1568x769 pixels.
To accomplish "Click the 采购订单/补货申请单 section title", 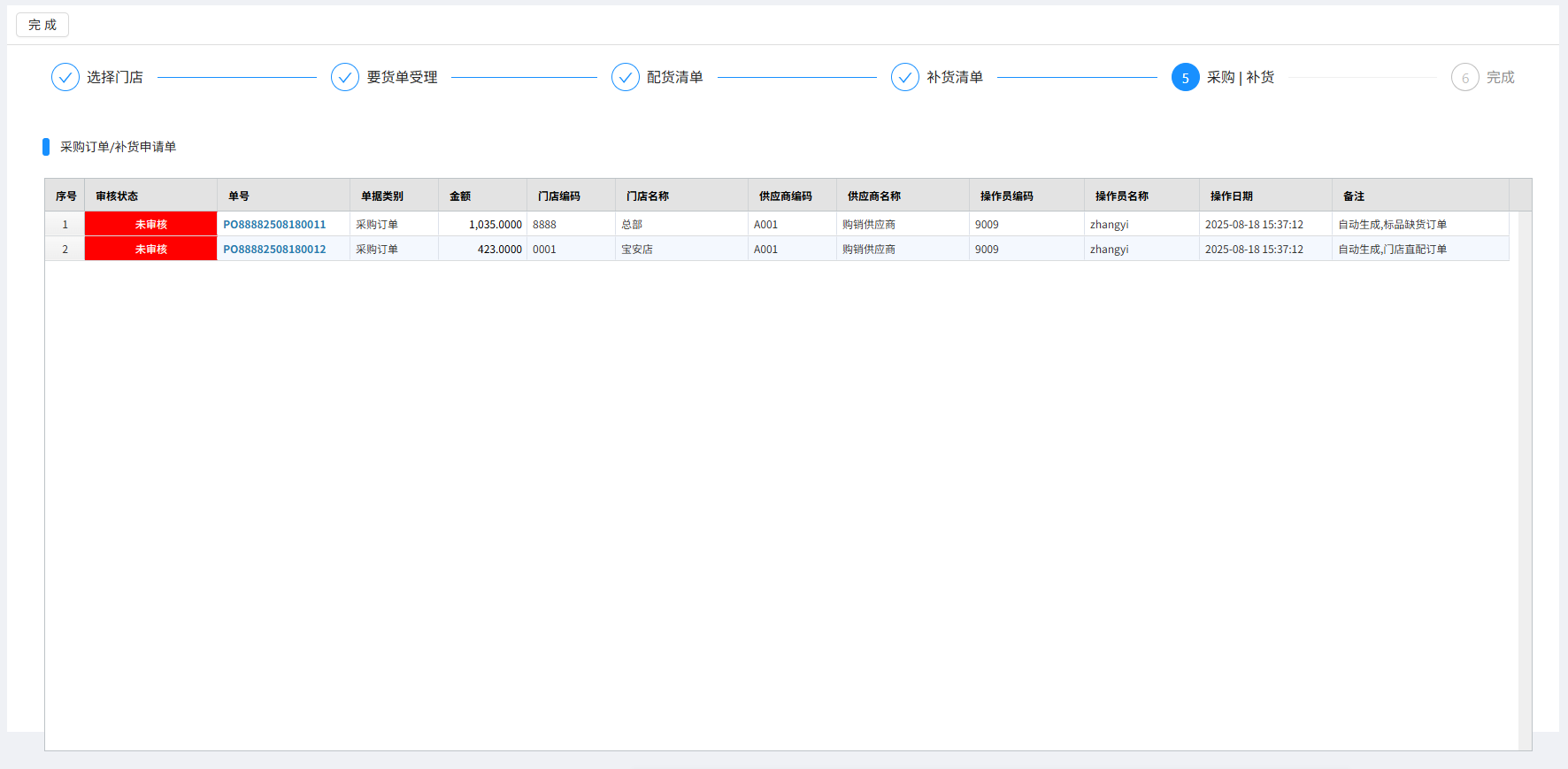I will coord(119,147).
